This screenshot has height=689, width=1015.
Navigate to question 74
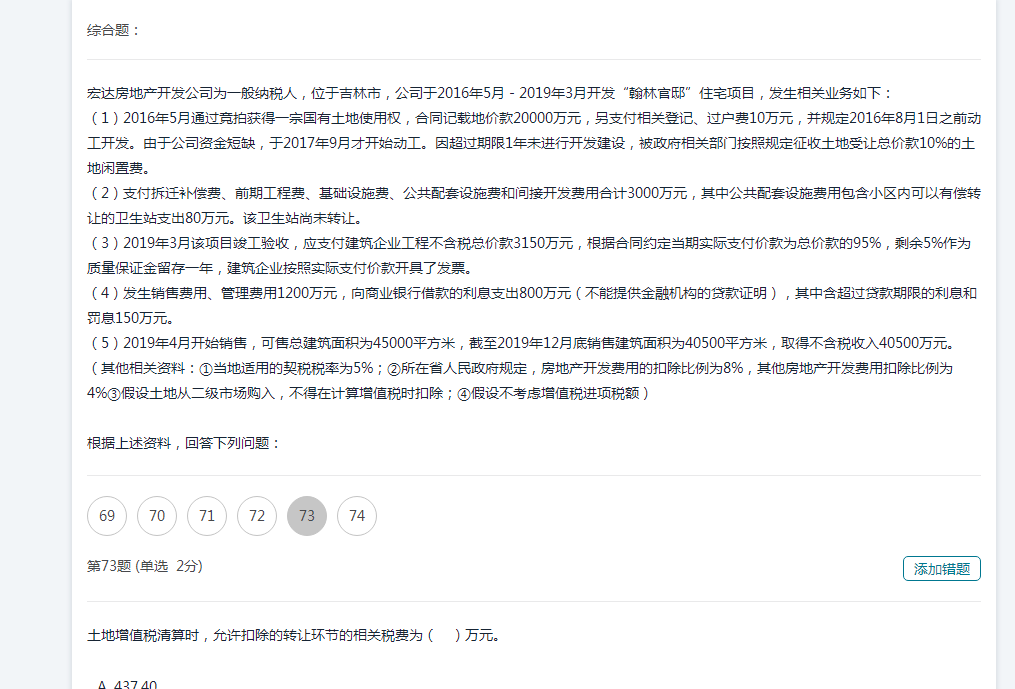pos(357,516)
